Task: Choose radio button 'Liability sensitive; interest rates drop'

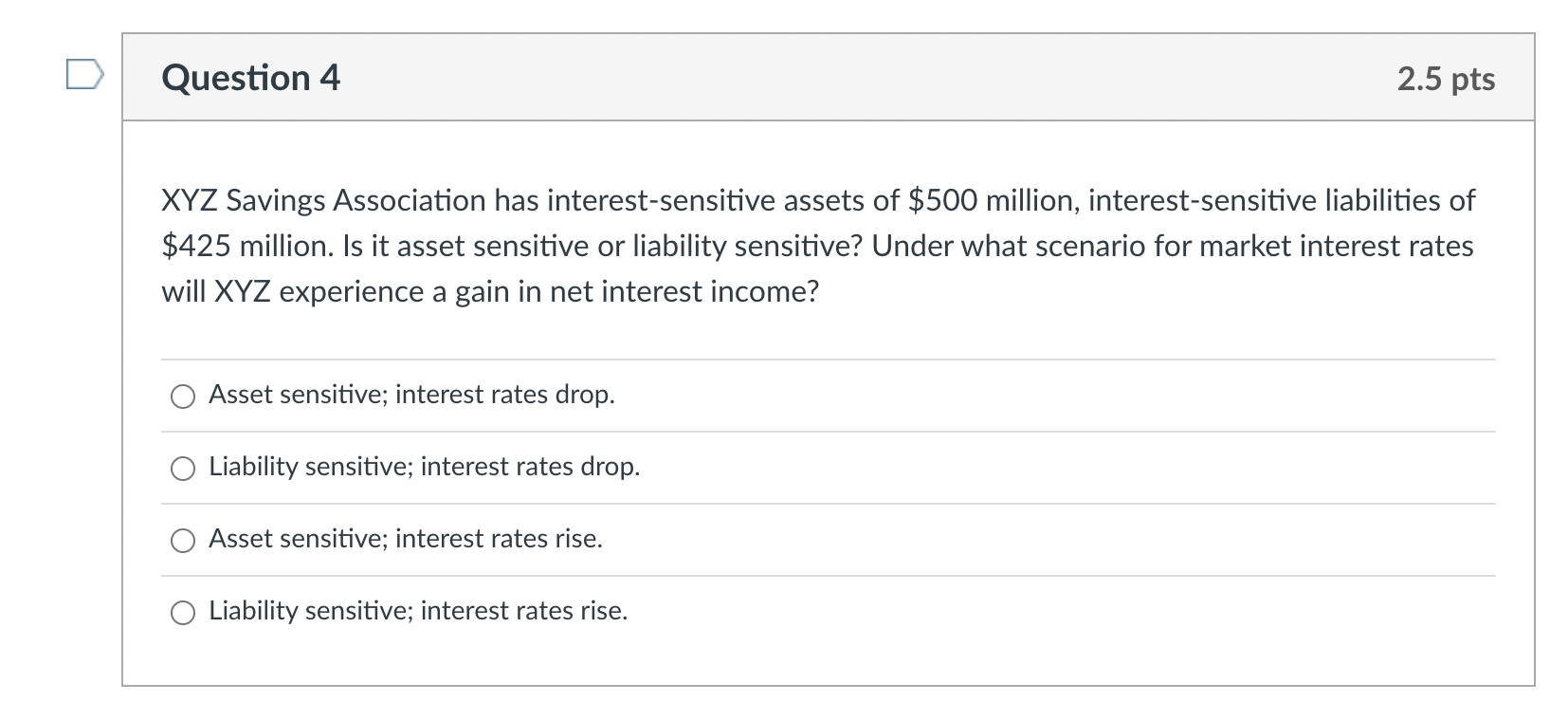Action: [x=183, y=469]
